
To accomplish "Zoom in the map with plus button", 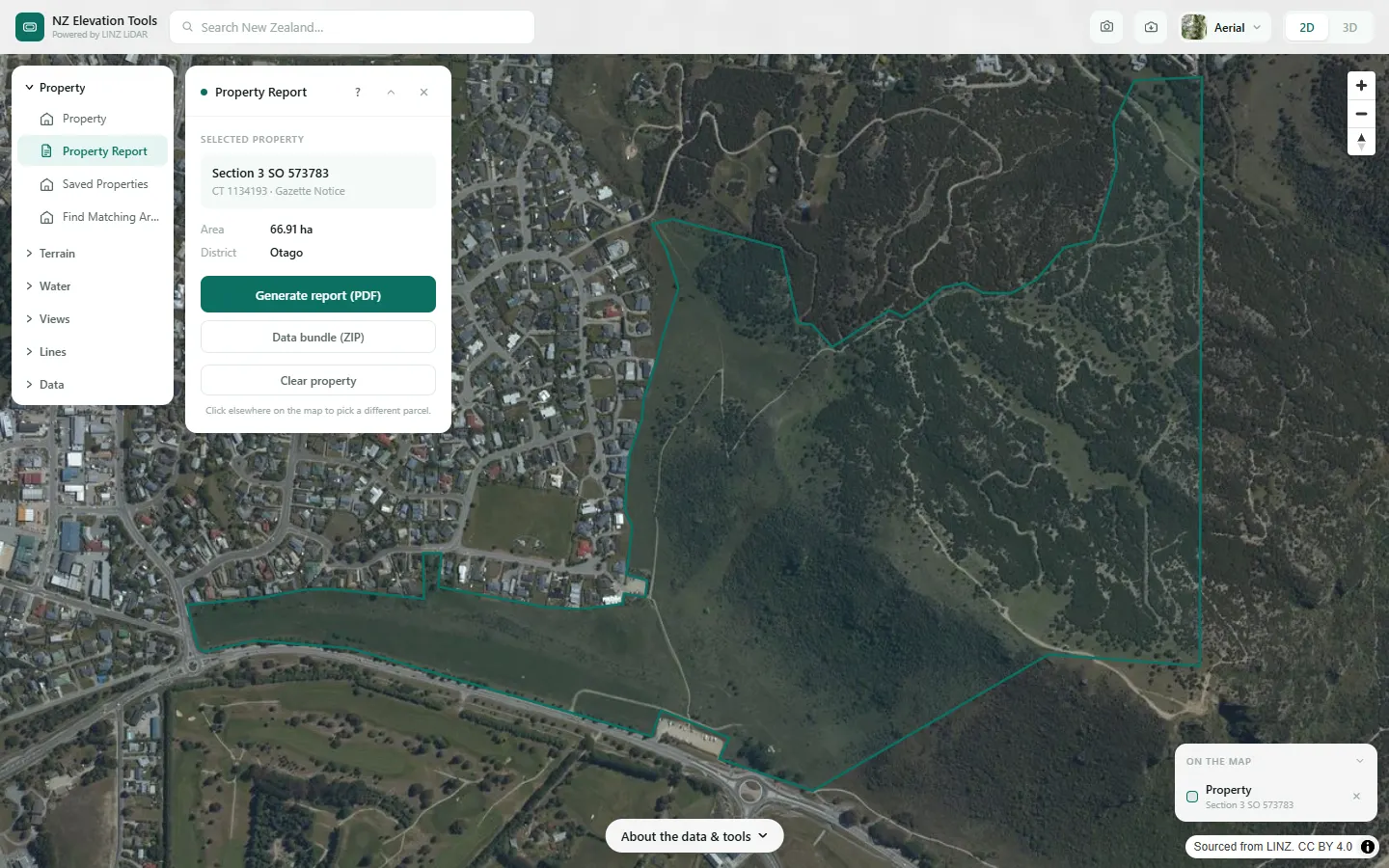I will (1361, 85).
